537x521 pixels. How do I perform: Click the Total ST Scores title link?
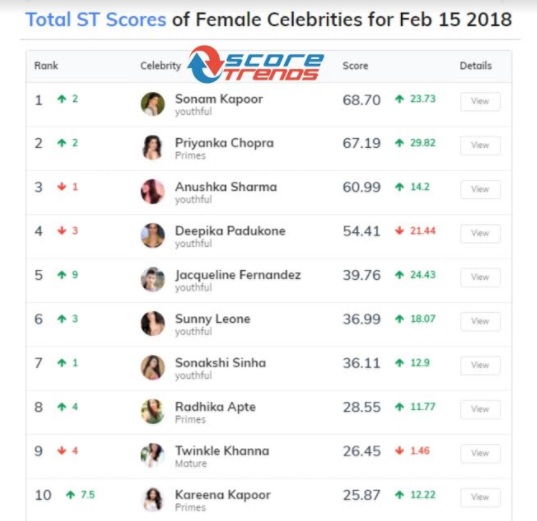(96, 20)
